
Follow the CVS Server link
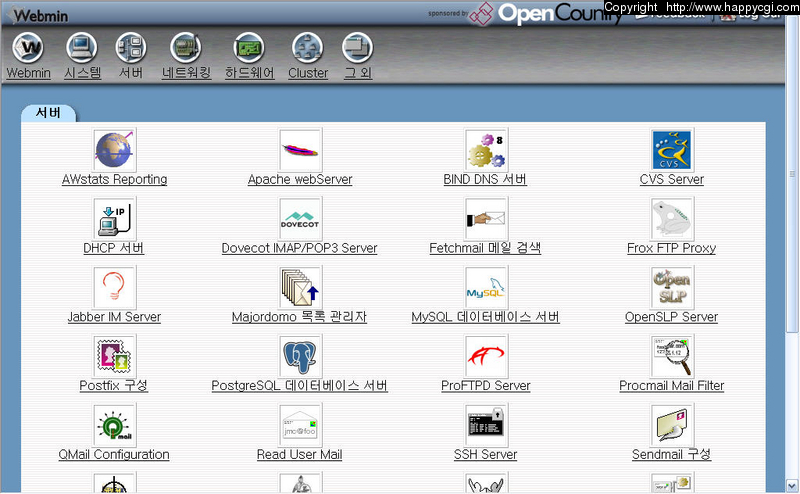672,180
